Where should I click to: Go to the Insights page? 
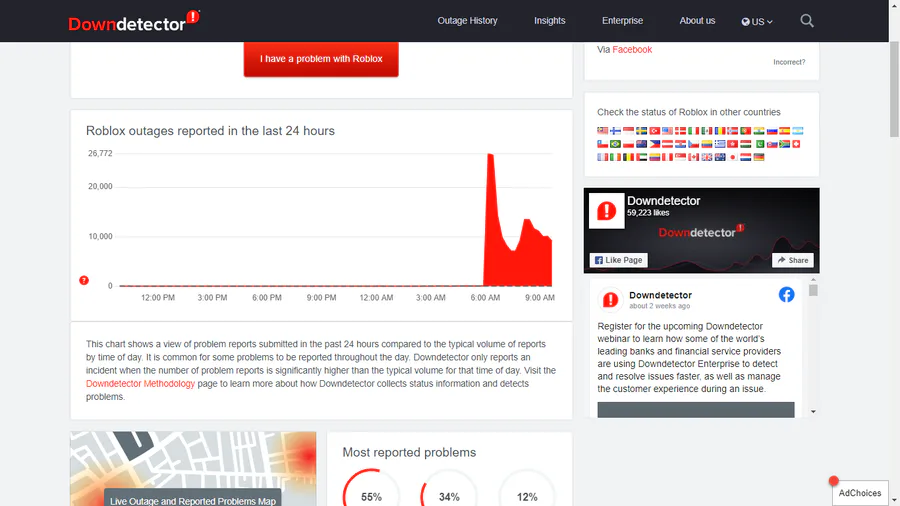click(x=549, y=21)
